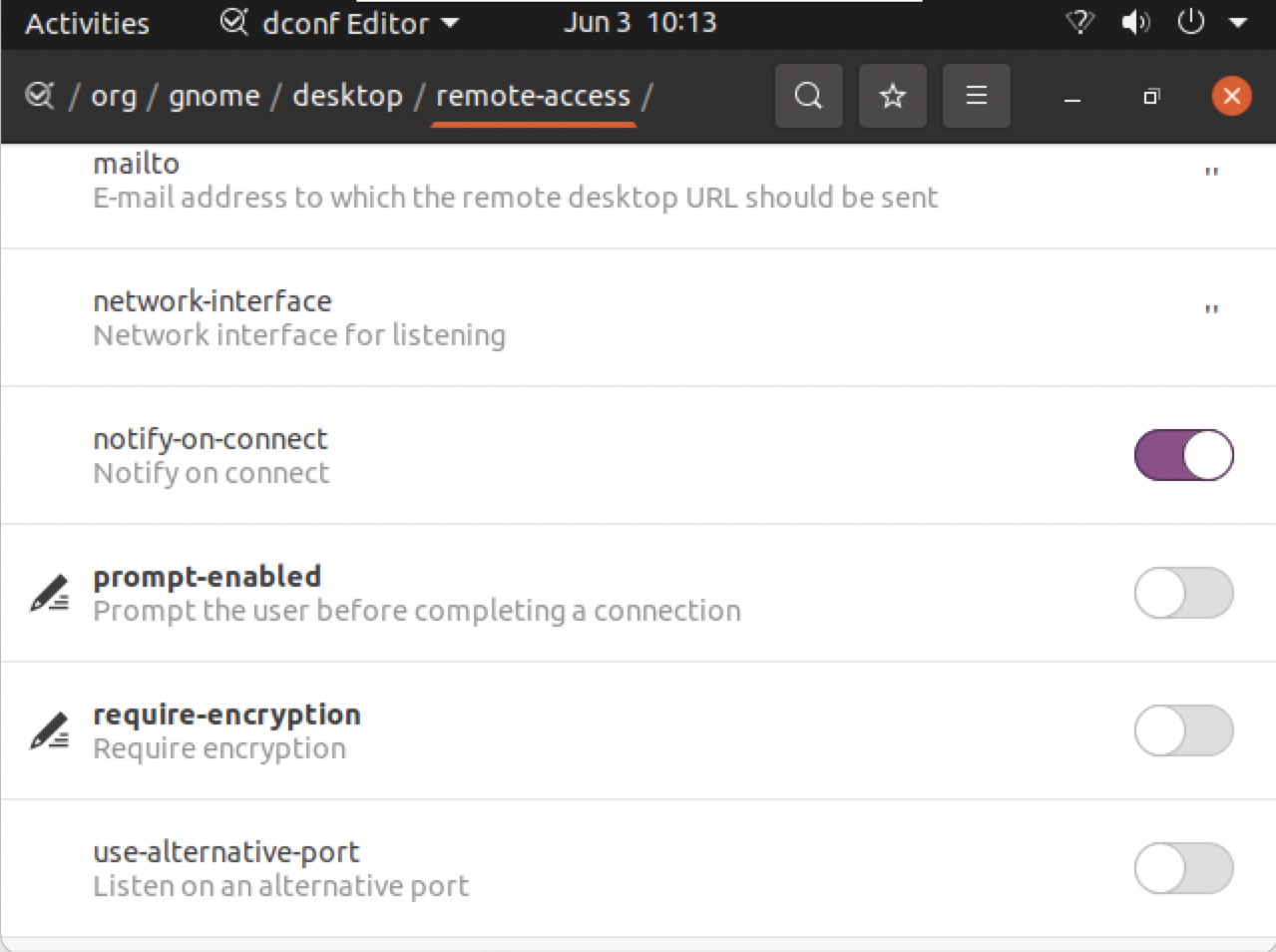Enable the prompt-enabled switch
Image resolution: width=1276 pixels, height=952 pixels.
(1184, 593)
